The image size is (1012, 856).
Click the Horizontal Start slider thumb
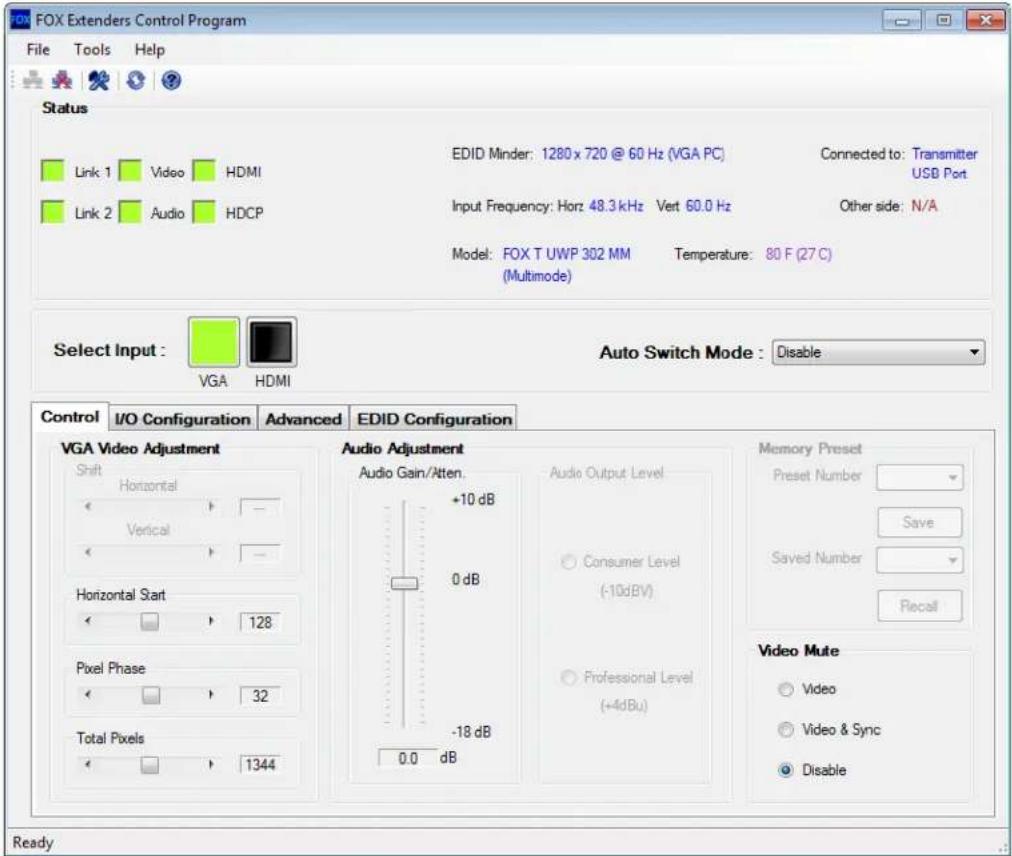150,622
